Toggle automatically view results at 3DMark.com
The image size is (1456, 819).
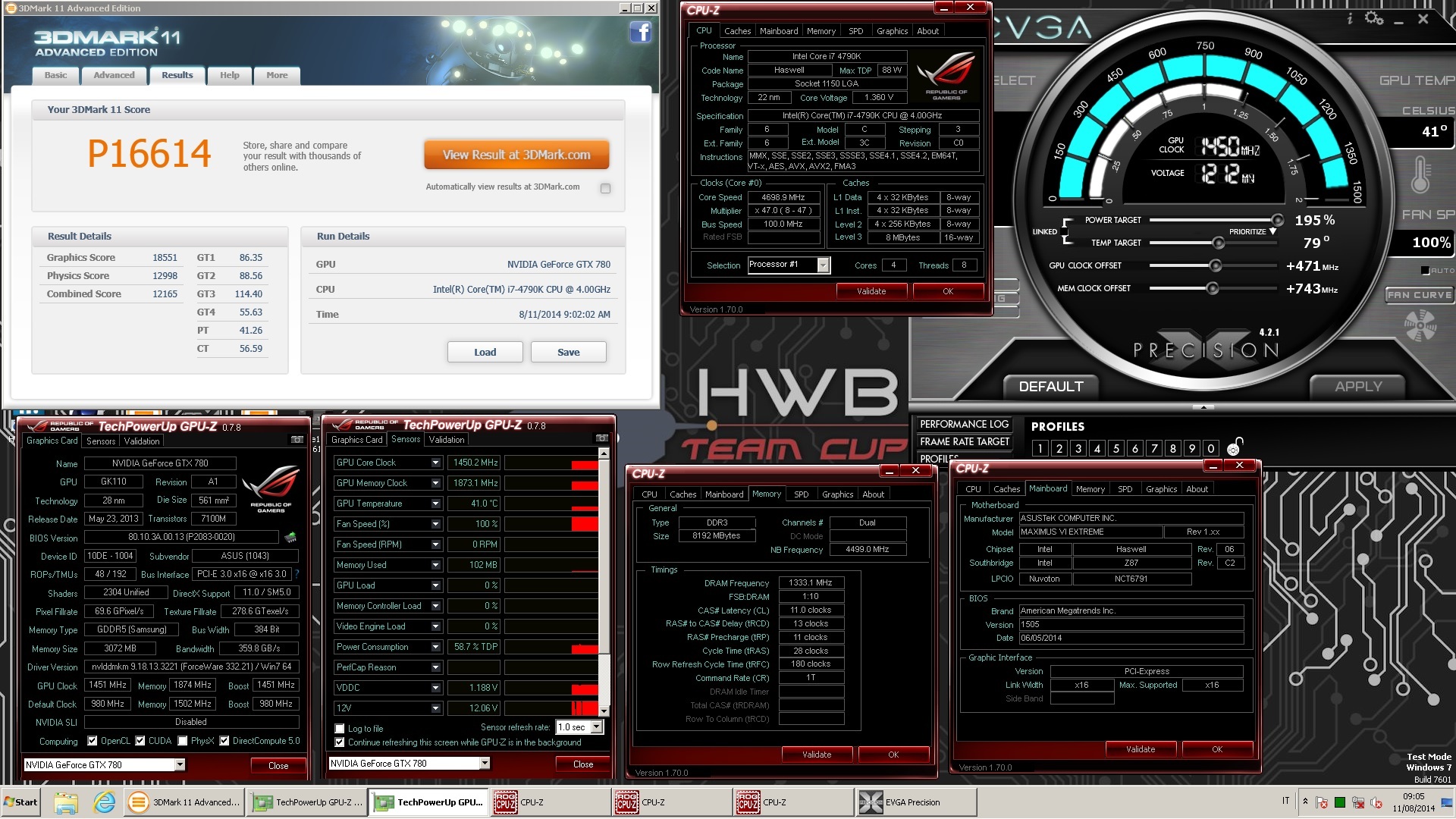point(605,188)
